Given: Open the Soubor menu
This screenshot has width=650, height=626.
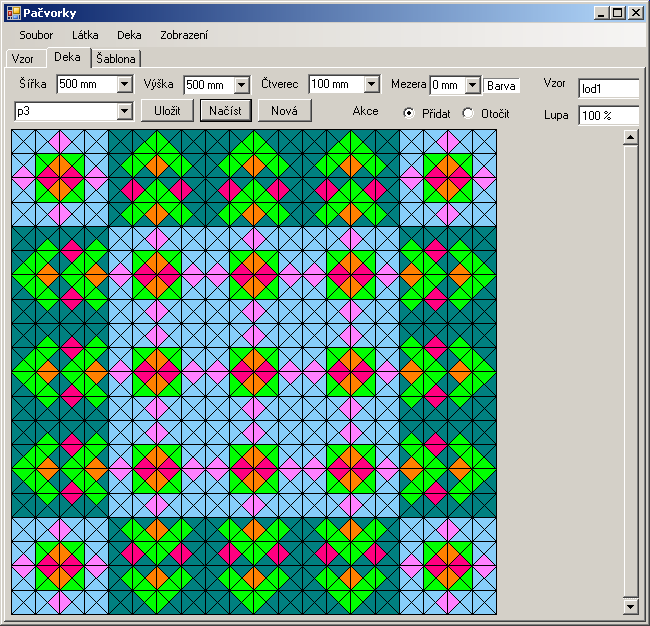Looking at the screenshot, I should (36, 35).
